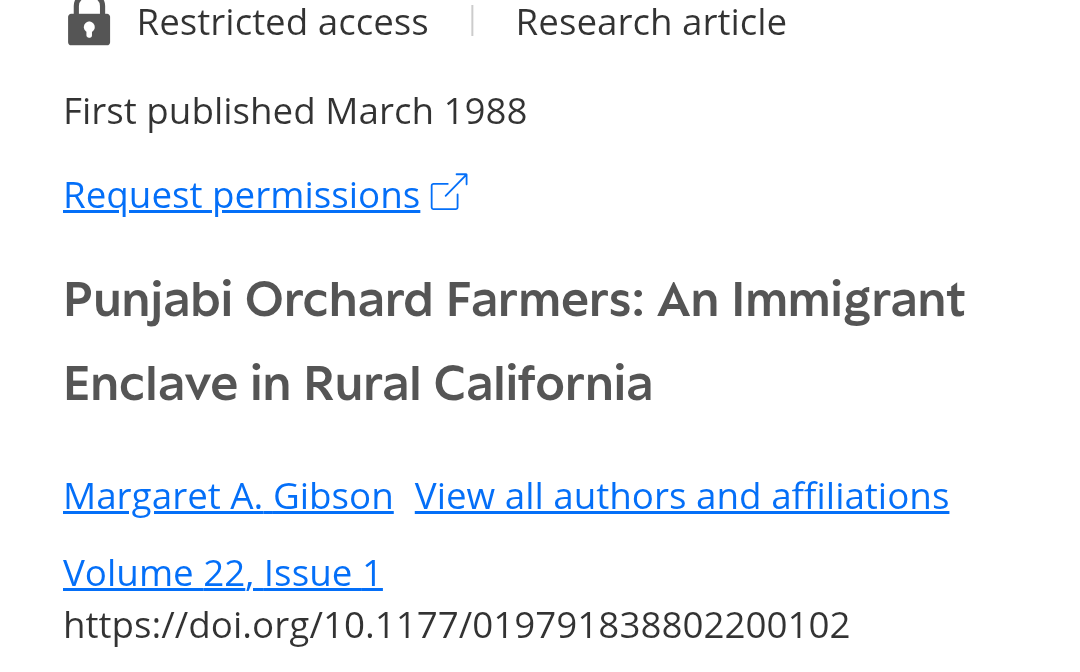This screenshot has width=1080, height=672.
Task: Click the word affiliations in the authors link
Action: click(x=860, y=496)
